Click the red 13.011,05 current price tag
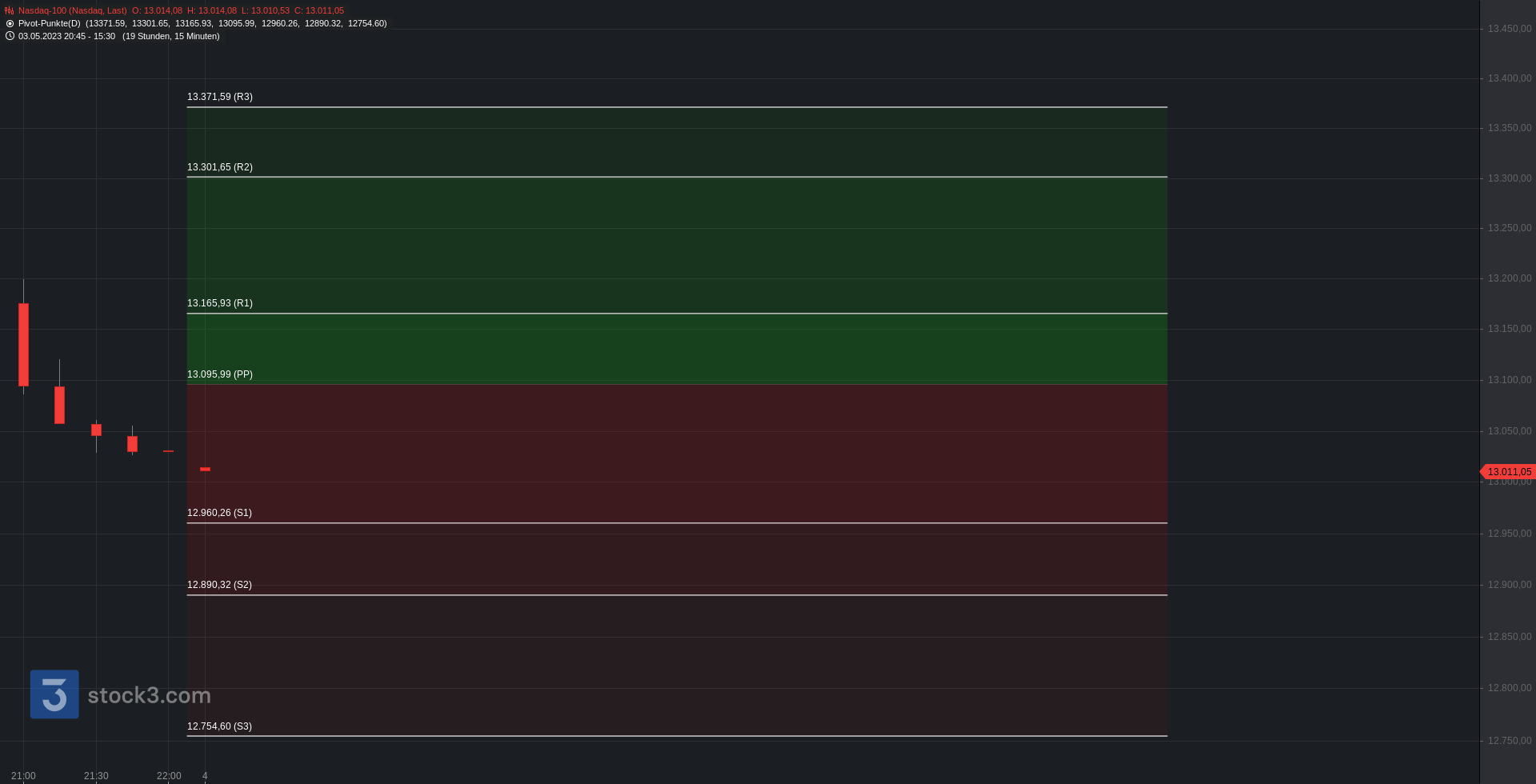Image resolution: width=1536 pixels, height=784 pixels. pos(1508,472)
